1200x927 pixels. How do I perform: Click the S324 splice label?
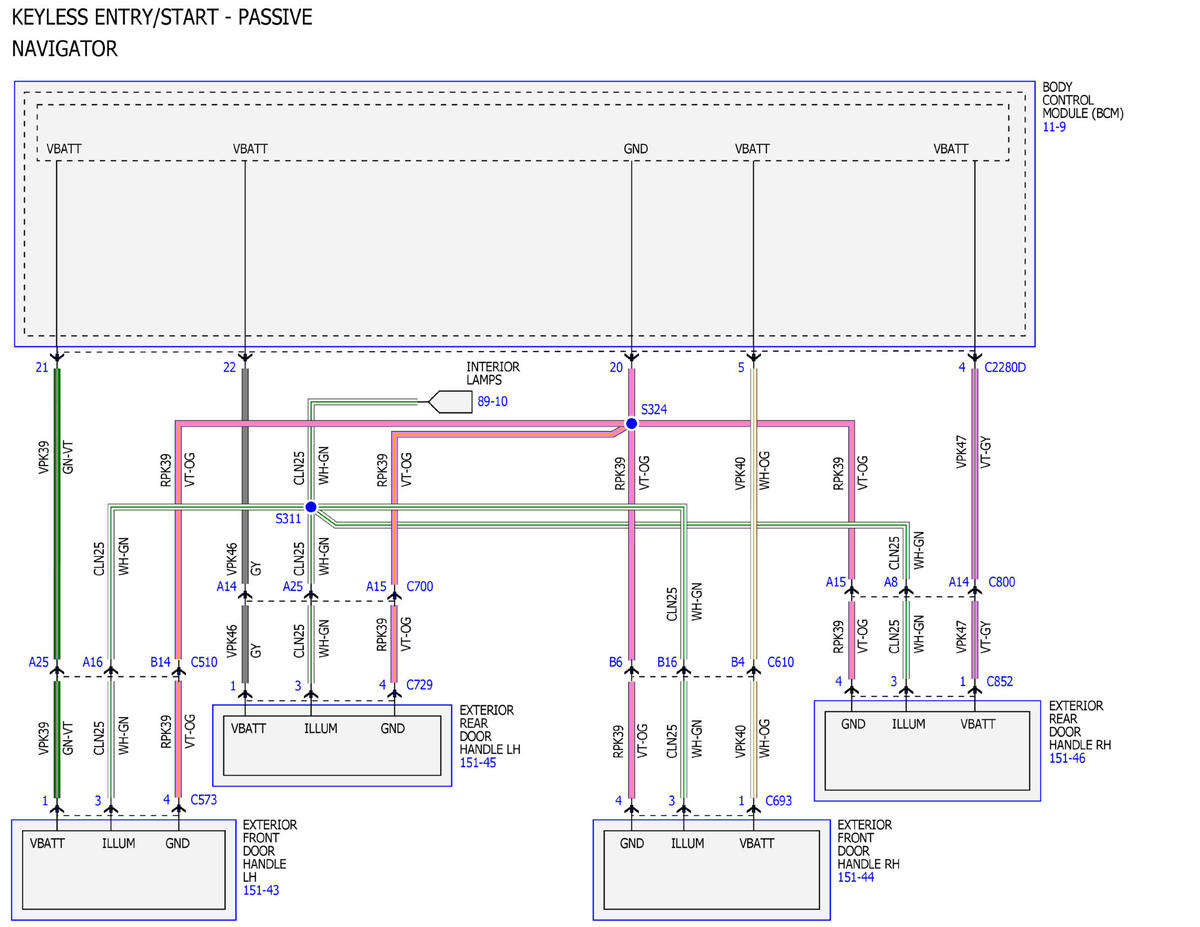654,410
